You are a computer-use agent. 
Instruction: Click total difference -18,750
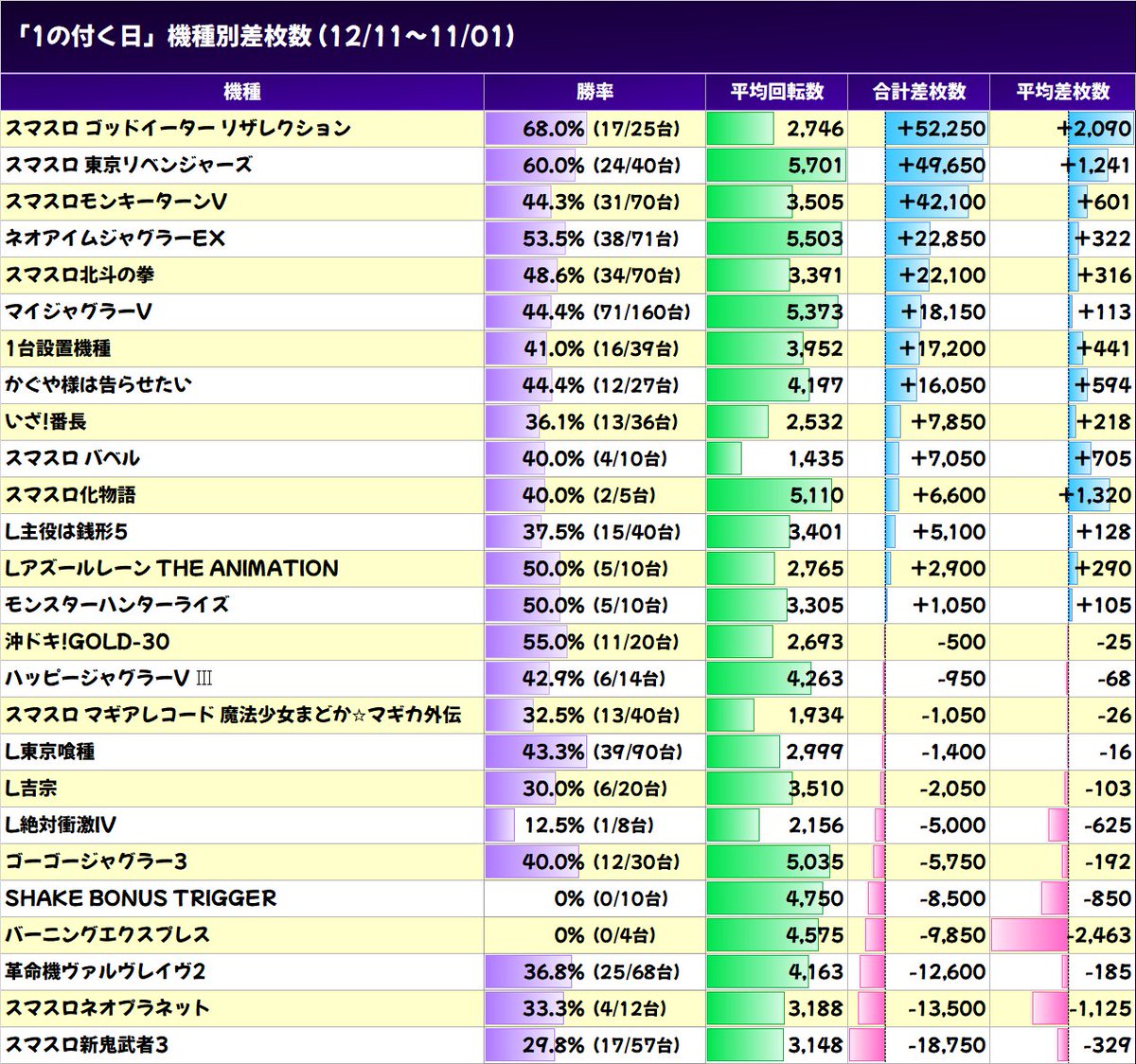(947, 1045)
